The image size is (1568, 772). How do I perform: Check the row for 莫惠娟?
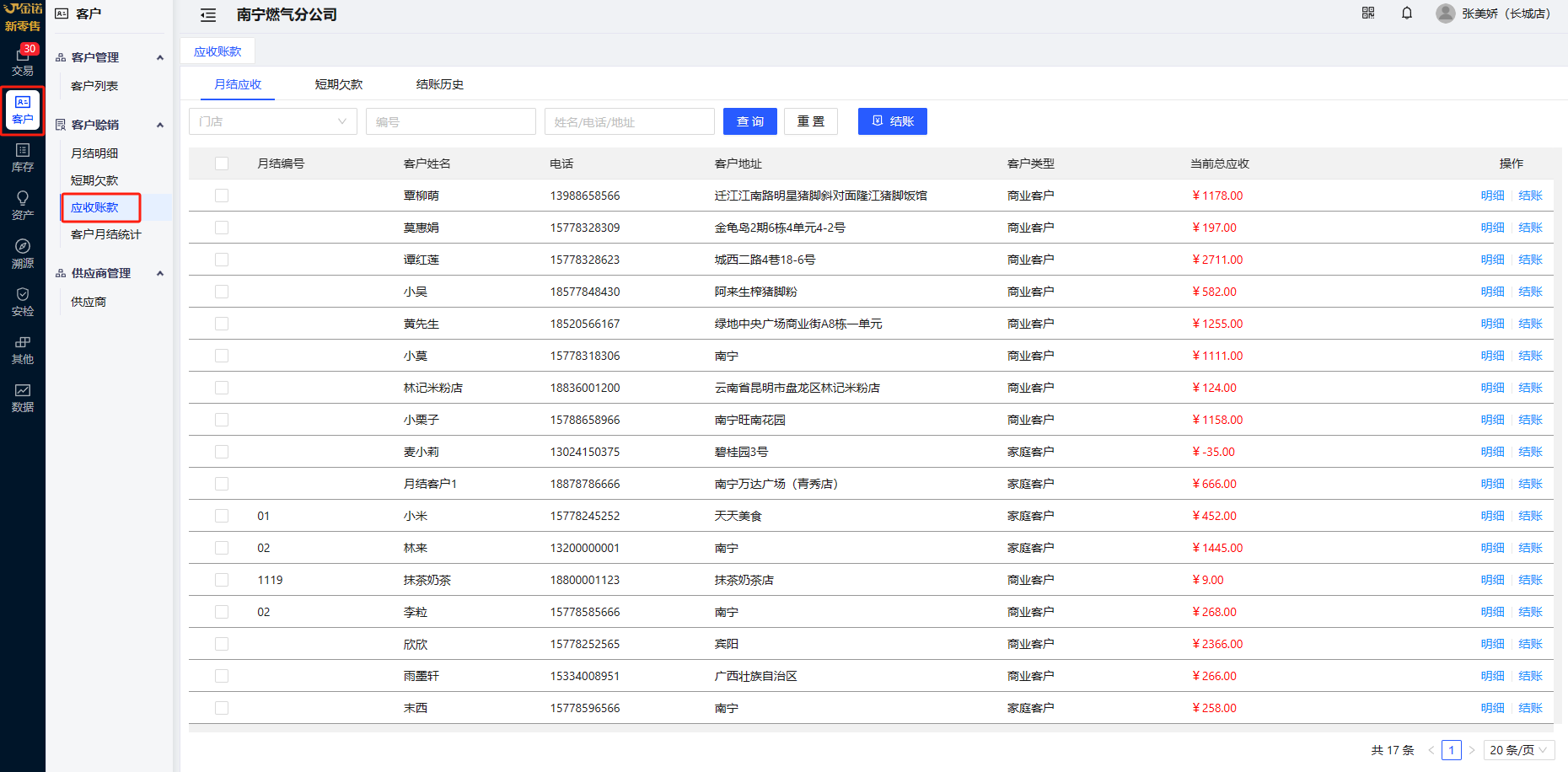(x=222, y=228)
